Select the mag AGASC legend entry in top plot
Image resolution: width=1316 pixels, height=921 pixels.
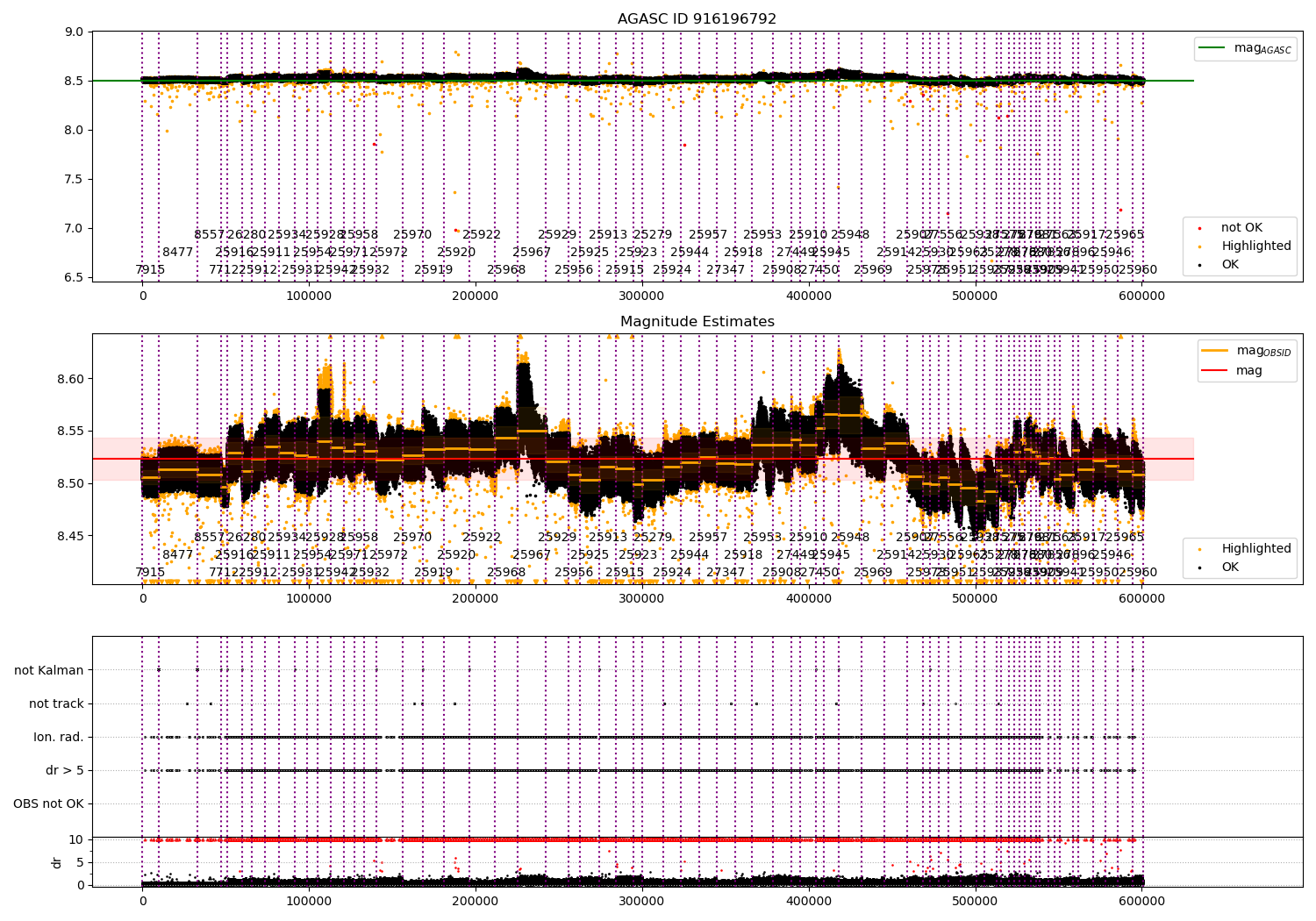point(1245,48)
